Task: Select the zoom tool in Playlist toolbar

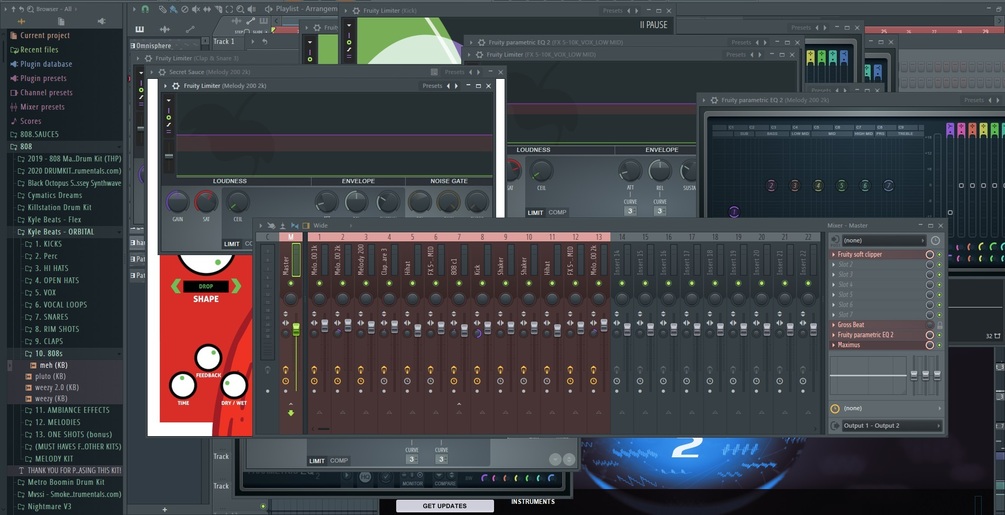Action: coord(240,9)
